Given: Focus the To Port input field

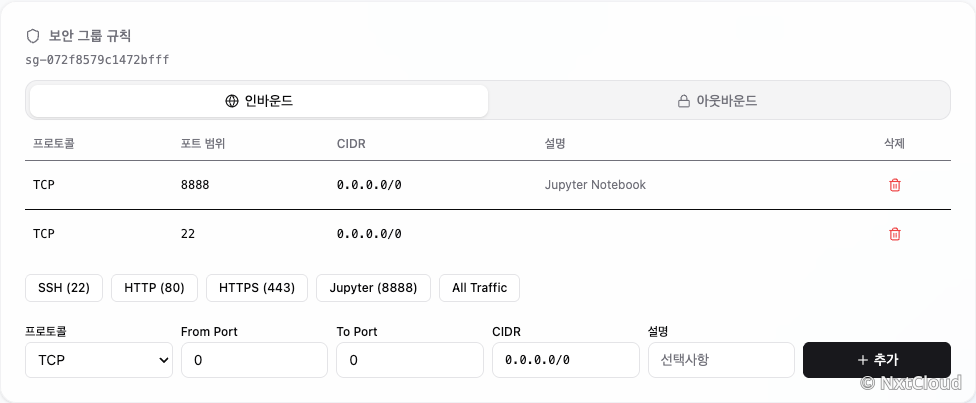Looking at the screenshot, I should point(410,360).
